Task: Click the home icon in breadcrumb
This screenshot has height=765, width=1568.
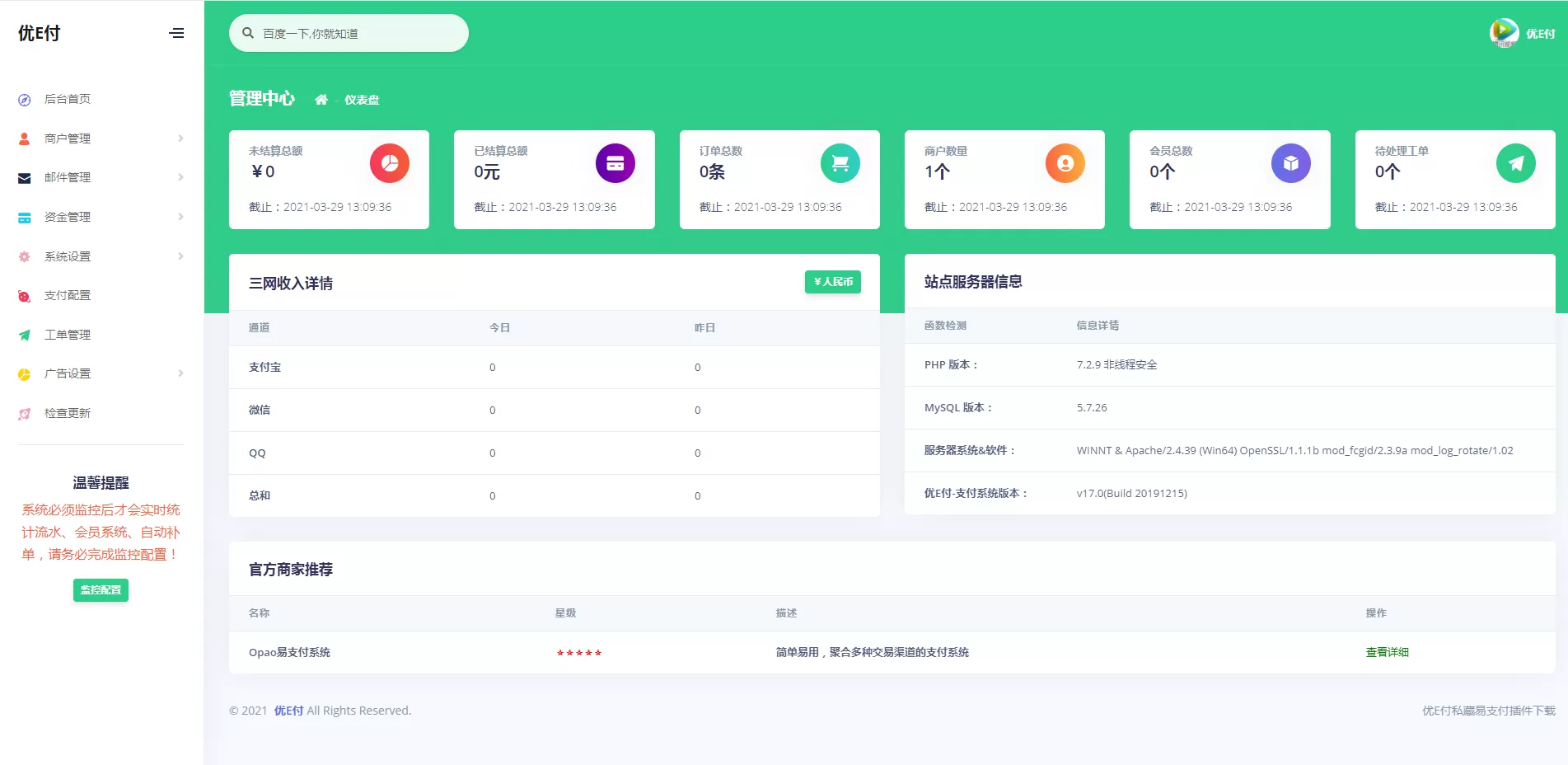Action: pos(321,100)
